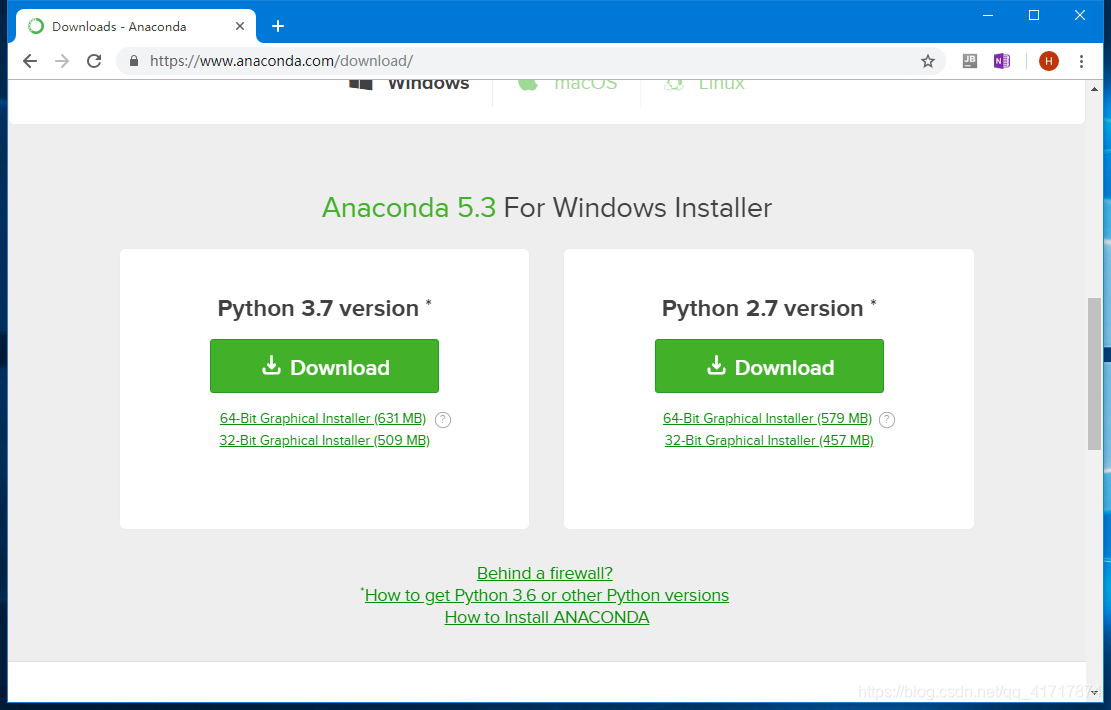Viewport: 1111px width, 710px height.
Task: Open the JB browser extension
Action: point(969,61)
